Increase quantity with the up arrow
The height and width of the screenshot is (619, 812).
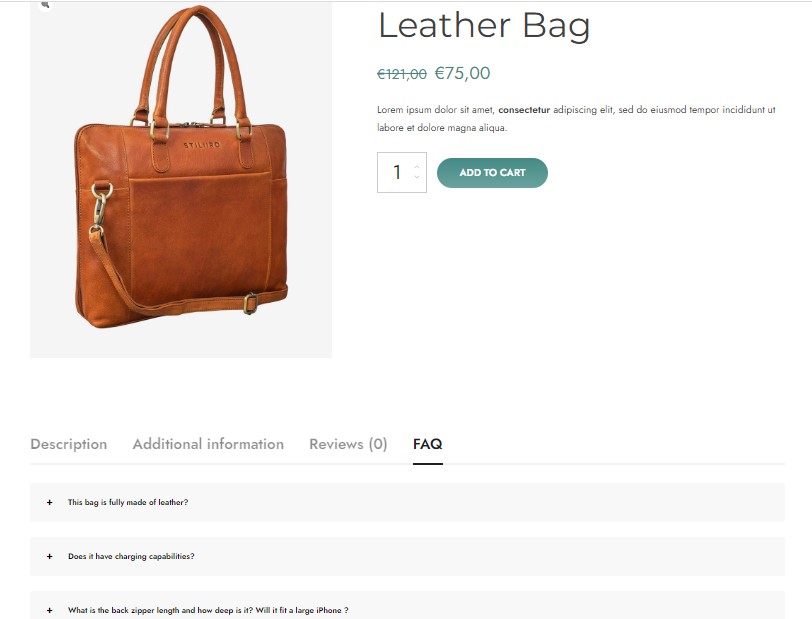pos(417,167)
